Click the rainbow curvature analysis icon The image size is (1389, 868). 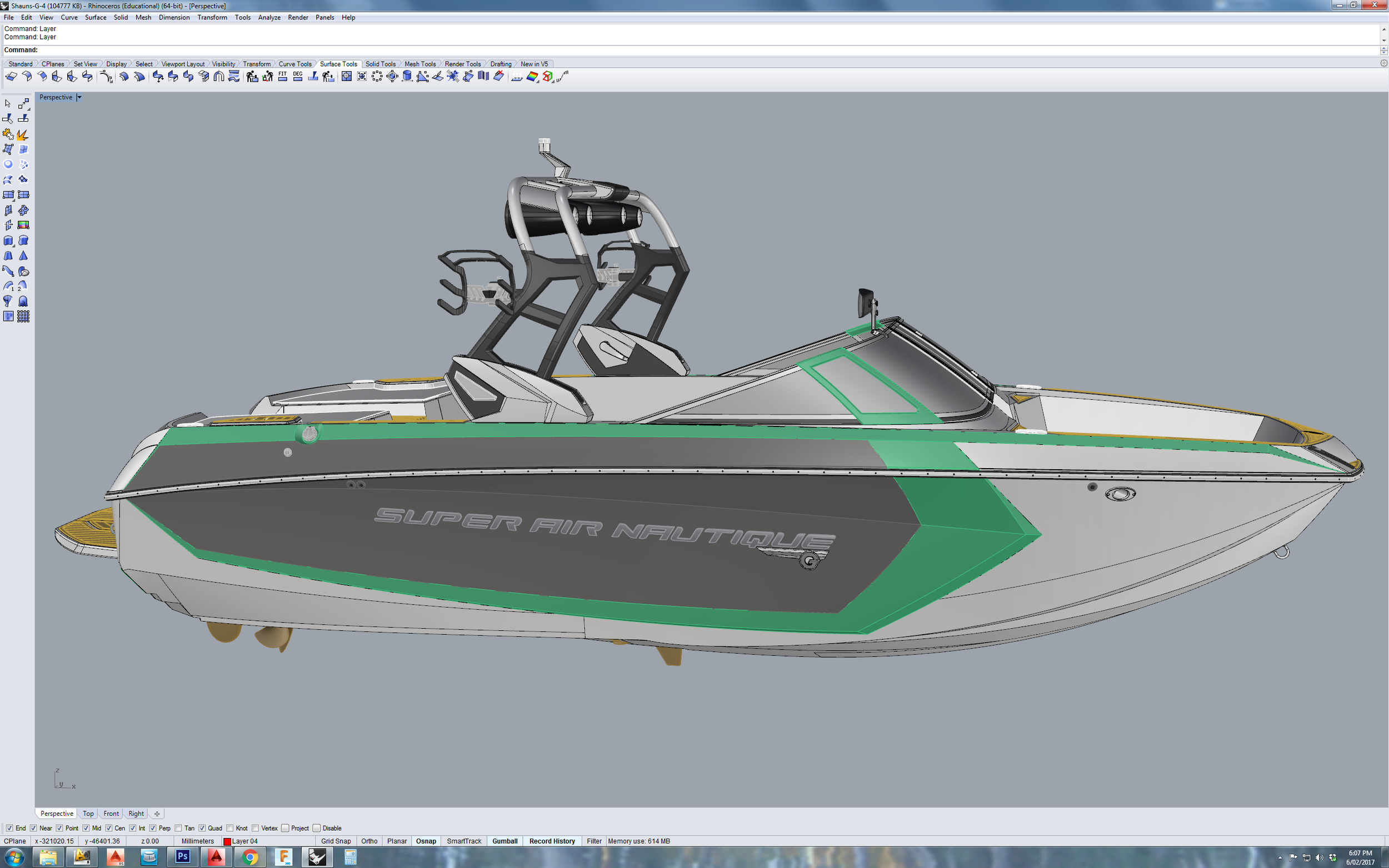click(532, 76)
